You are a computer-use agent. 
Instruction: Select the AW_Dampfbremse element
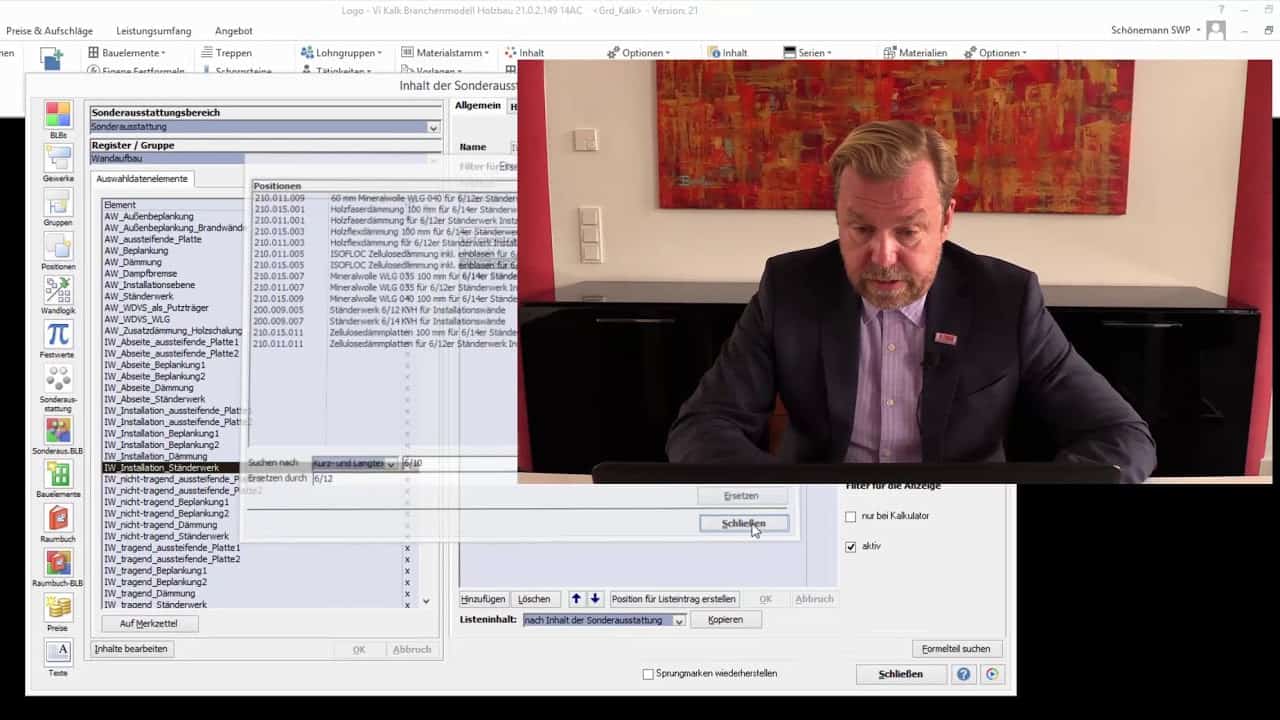141,274
